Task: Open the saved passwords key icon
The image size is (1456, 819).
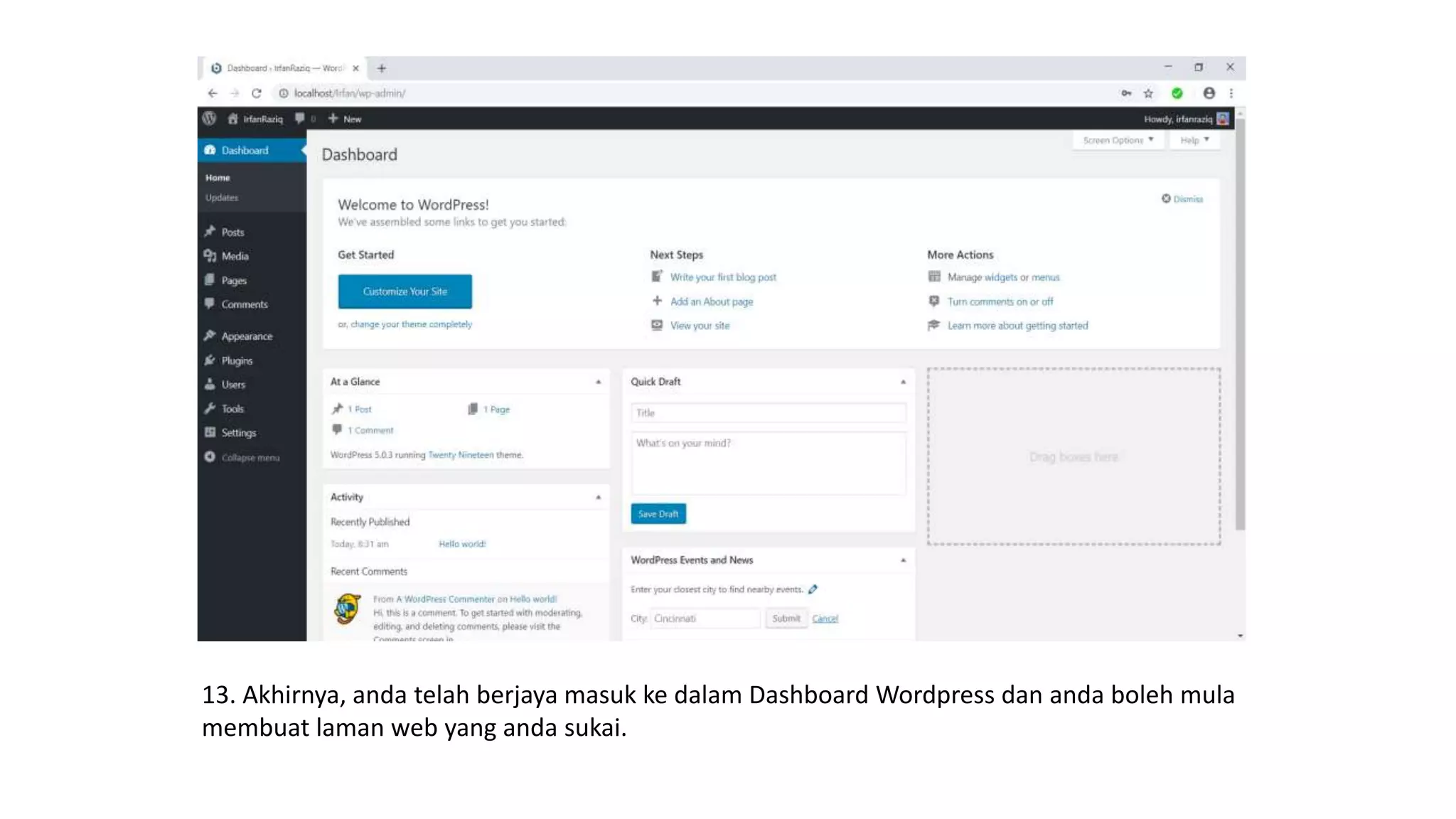Action: coord(1126,93)
